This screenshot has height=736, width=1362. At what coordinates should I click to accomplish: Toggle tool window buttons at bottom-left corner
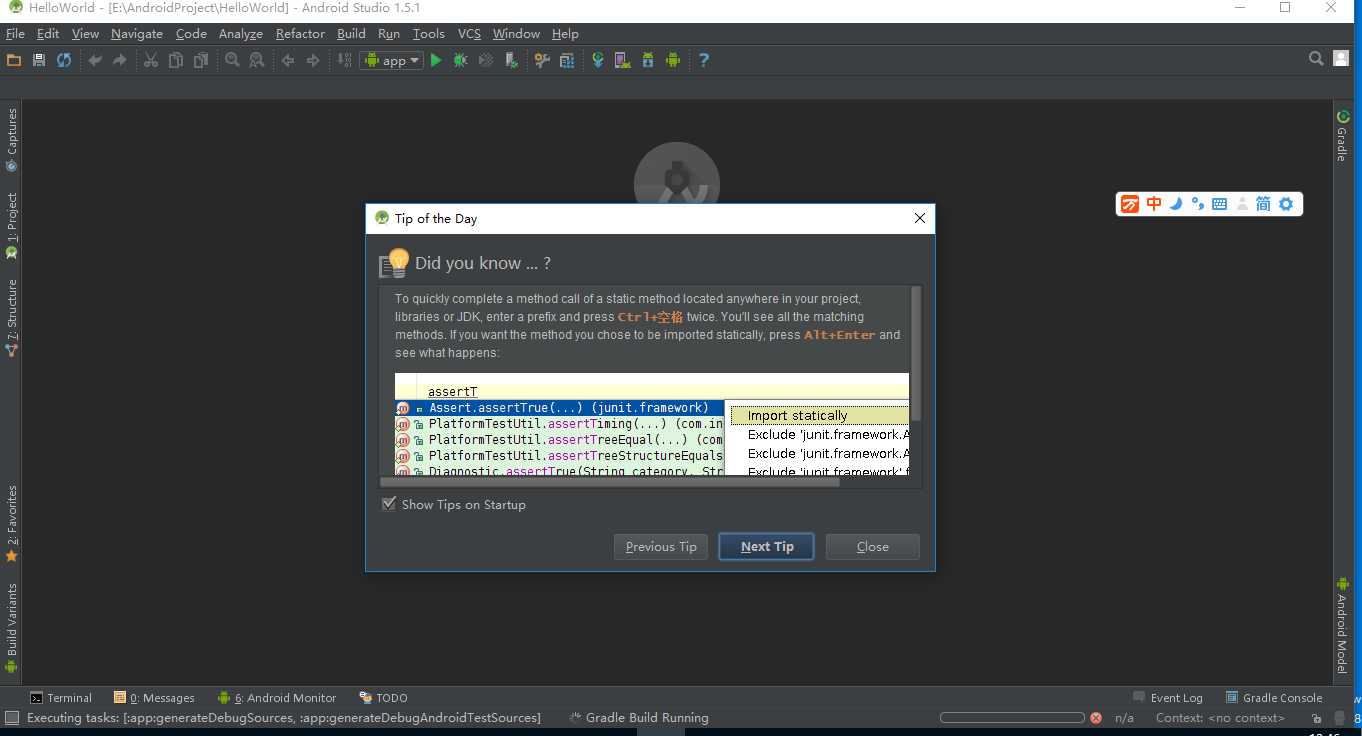[12, 718]
